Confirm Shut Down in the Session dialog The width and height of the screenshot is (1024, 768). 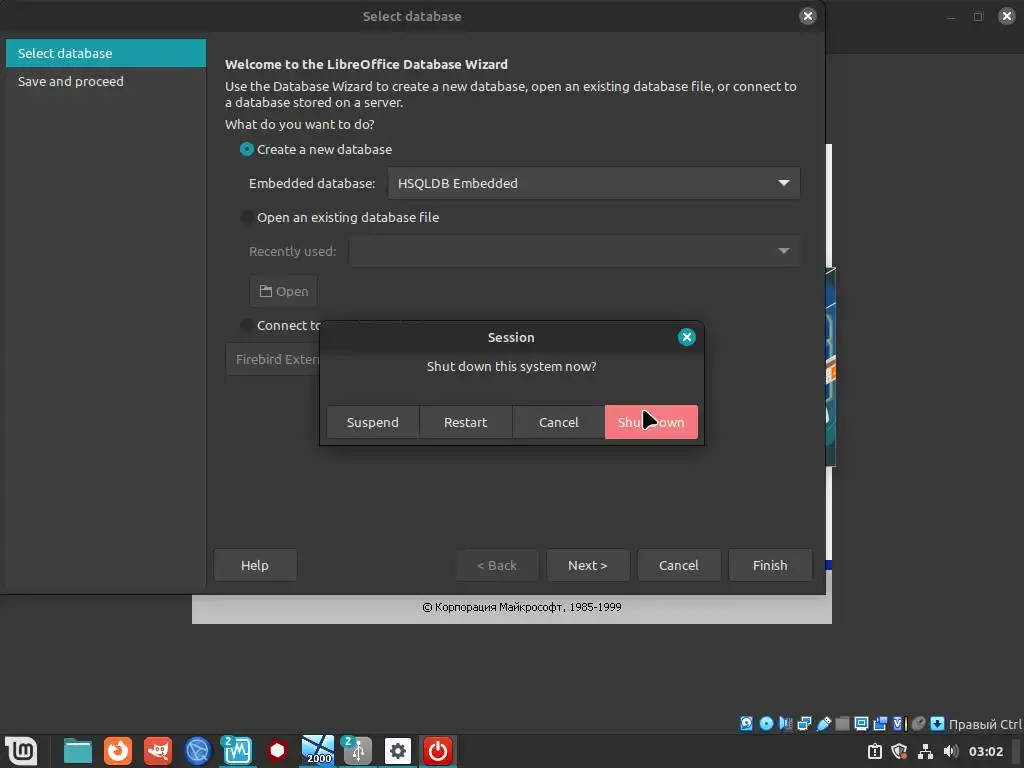651,422
